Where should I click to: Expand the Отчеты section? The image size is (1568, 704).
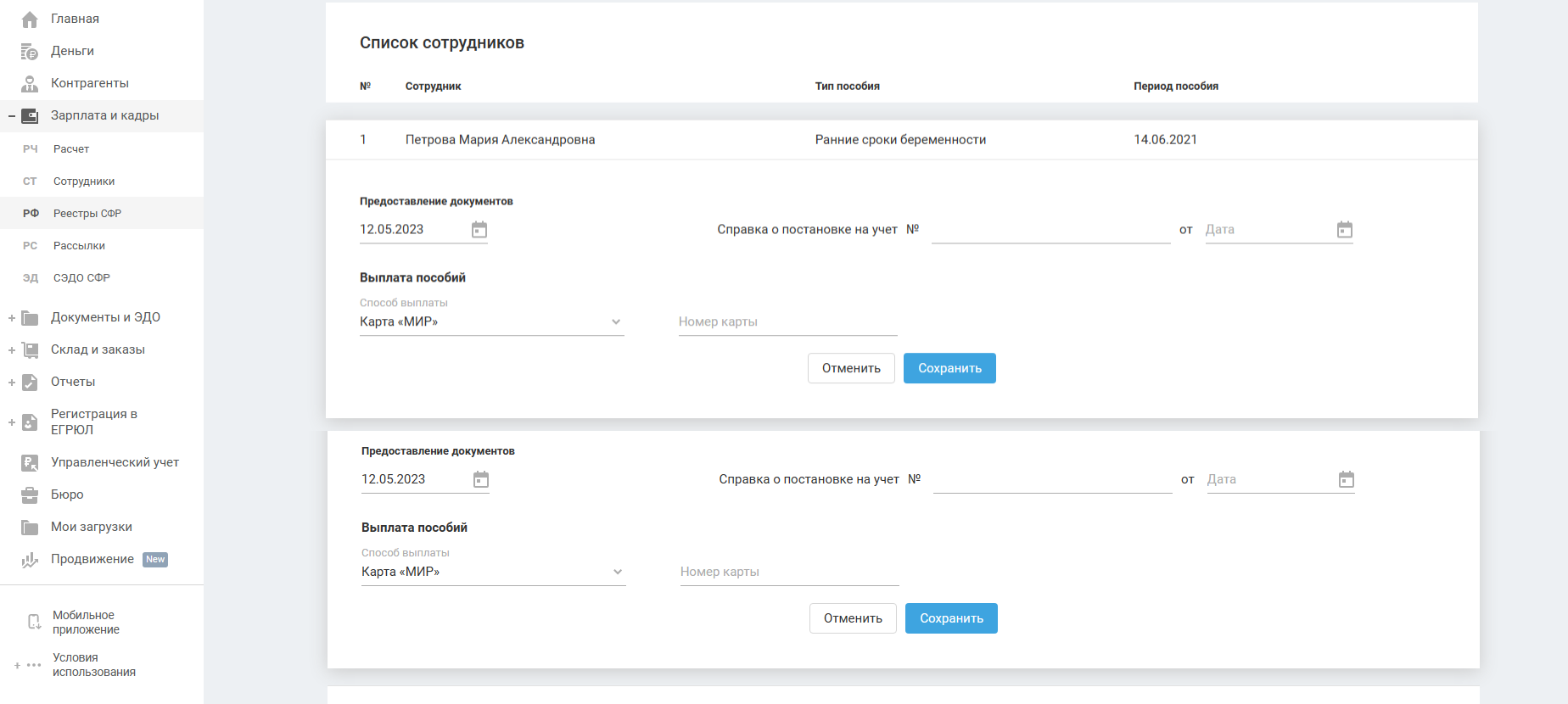click(12, 383)
